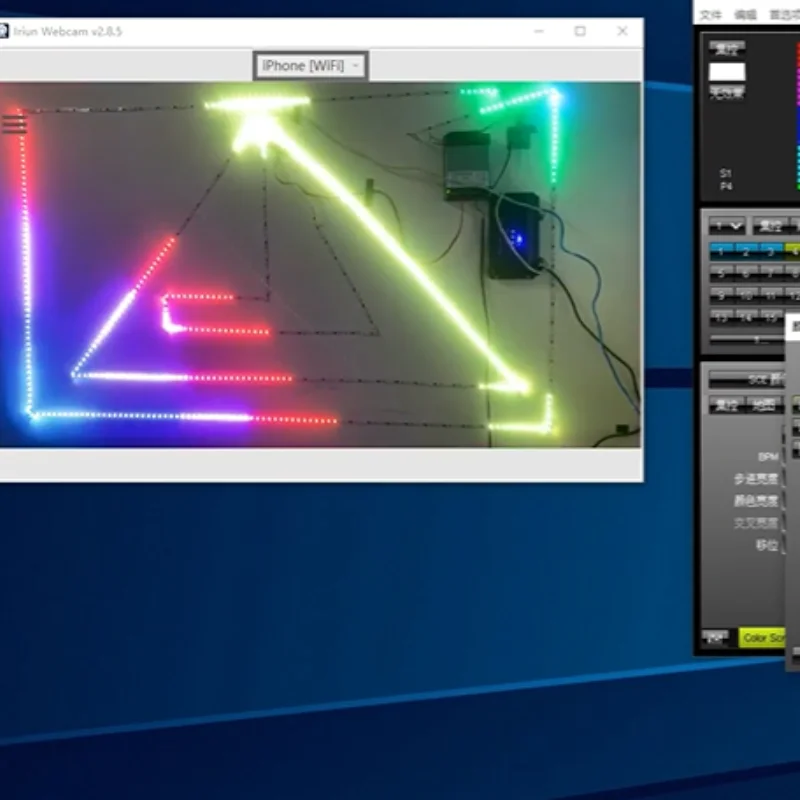The width and height of the screenshot is (800, 800).
Task: Click the S1 label in the preview panel
Action: tap(726, 173)
